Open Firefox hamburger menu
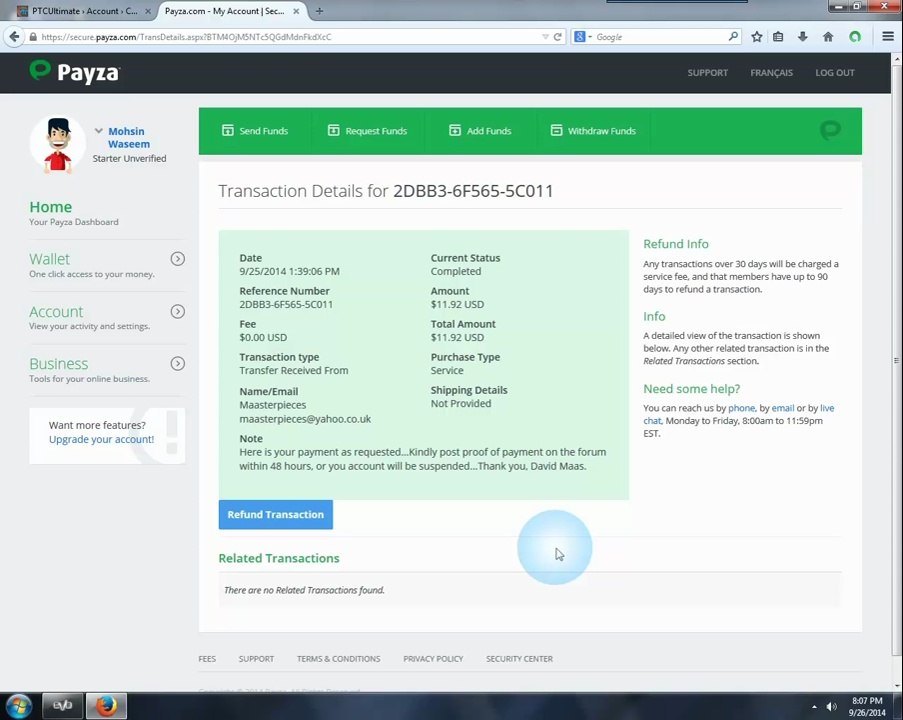 pos(888,37)
